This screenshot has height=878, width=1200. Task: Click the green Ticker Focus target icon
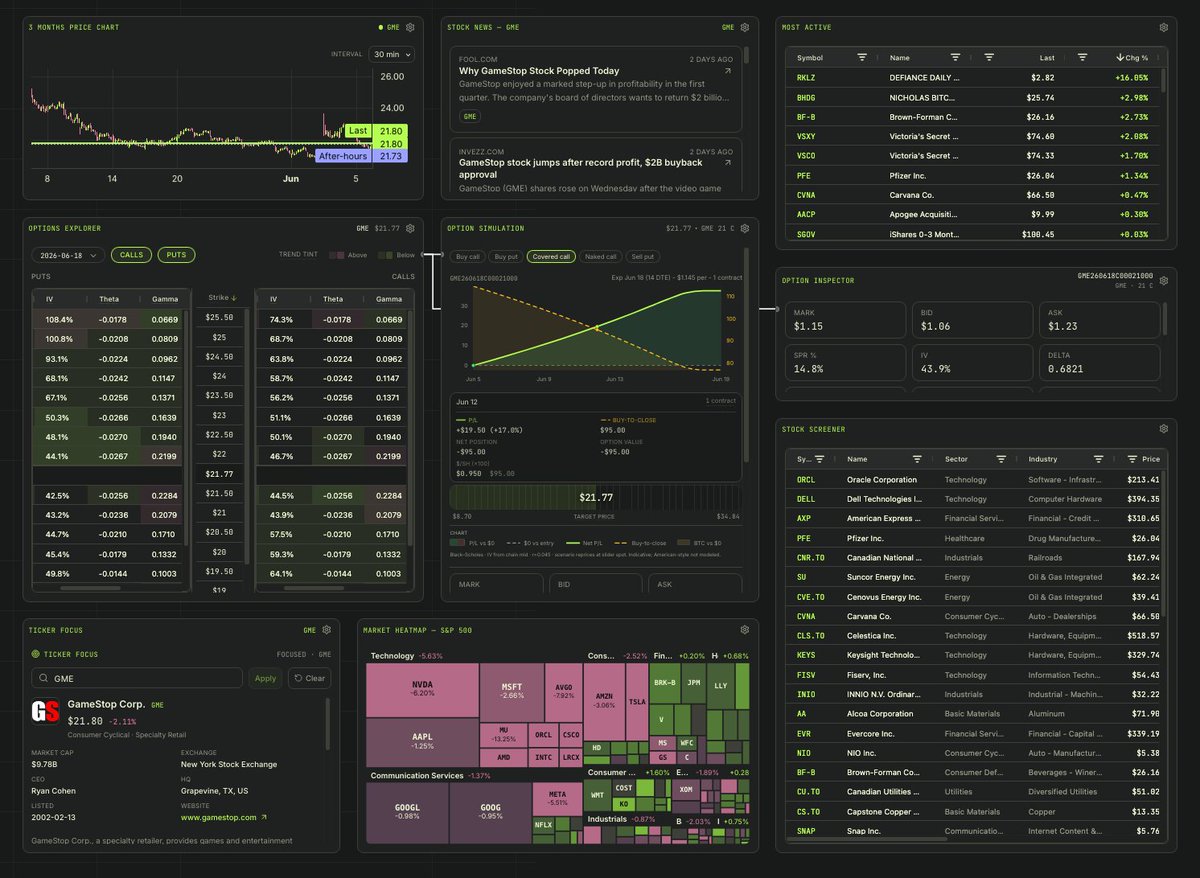click(x=35, y=654)
